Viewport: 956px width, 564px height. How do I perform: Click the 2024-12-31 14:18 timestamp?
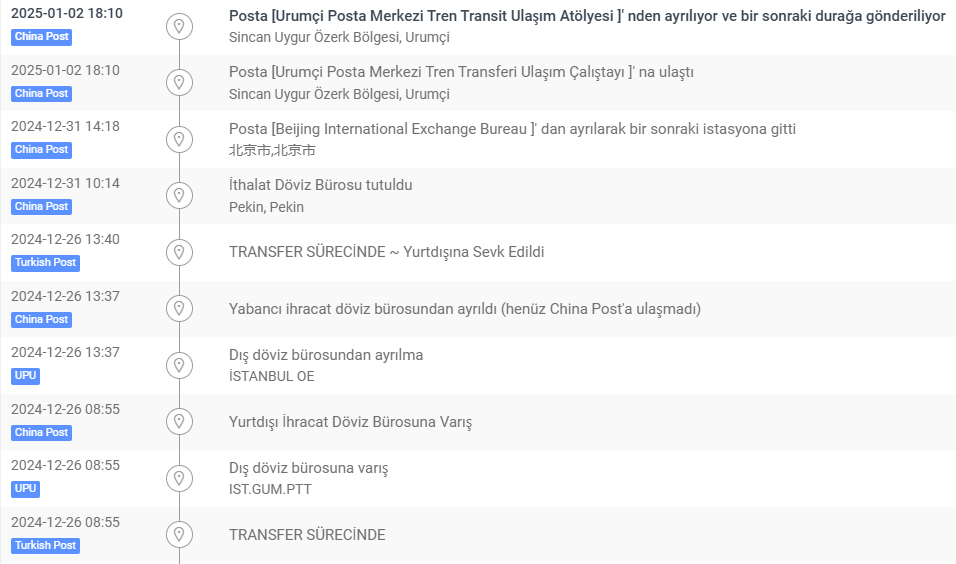click(x=65, y=127)
